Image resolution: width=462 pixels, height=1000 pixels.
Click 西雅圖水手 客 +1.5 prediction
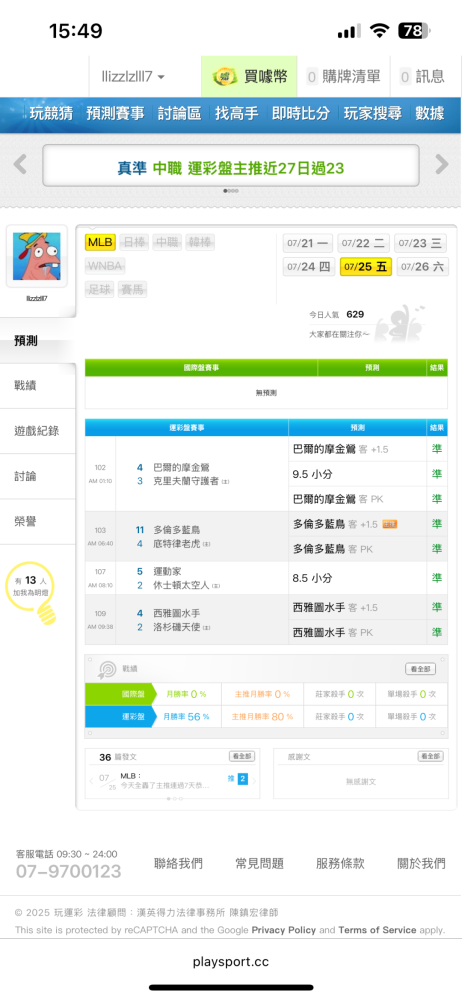tap(335, 608)
